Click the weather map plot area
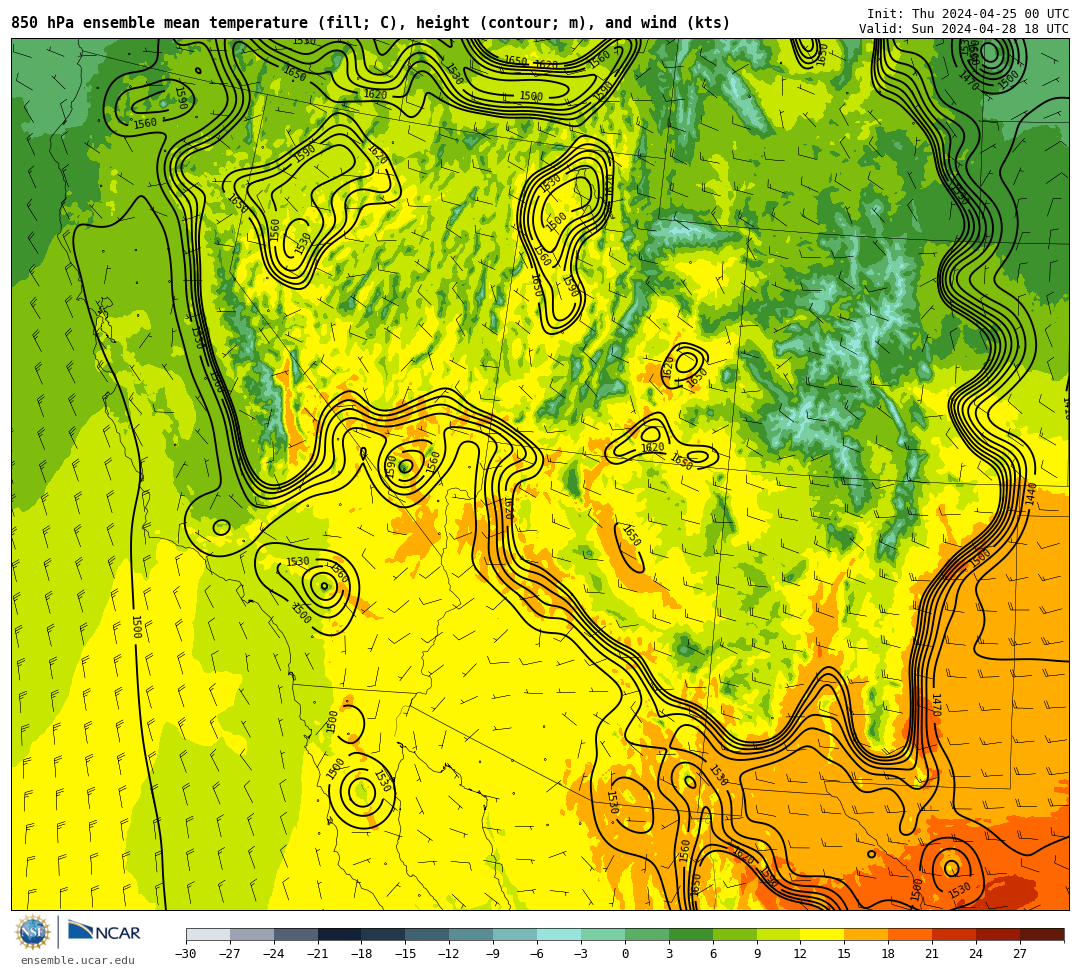This screenshot has height=973, width=1080. (x=540, y=474)
